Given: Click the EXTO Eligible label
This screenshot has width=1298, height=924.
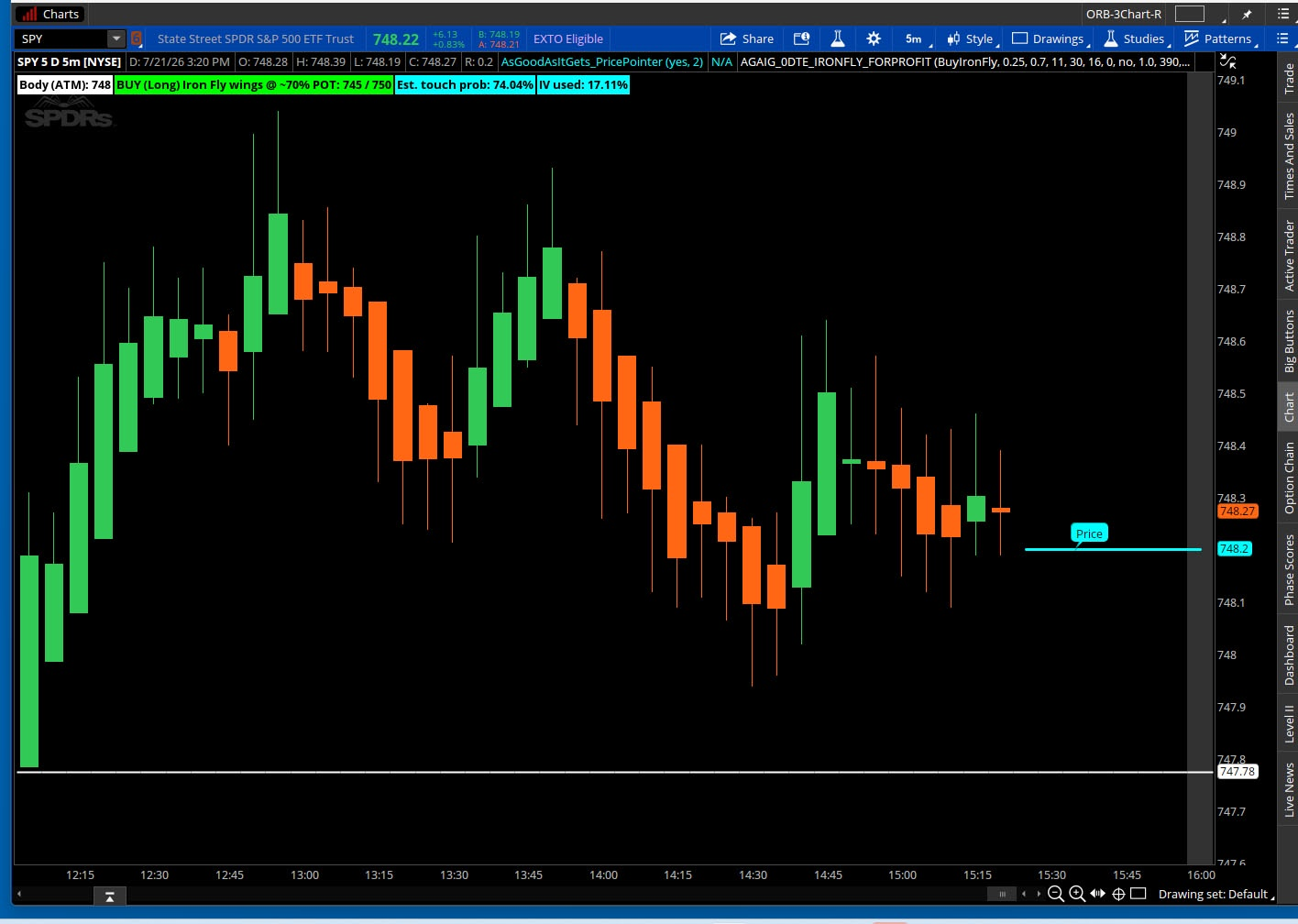Looking at the screenshot, I should (x=568, y=38).
